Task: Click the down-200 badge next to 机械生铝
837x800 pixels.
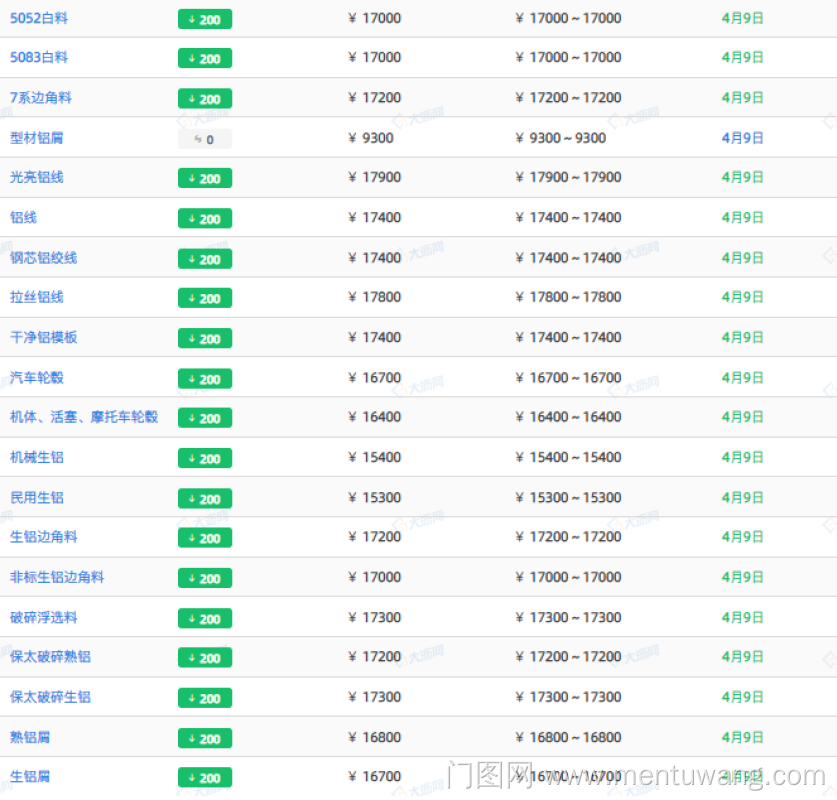Action: pos(204,458)
